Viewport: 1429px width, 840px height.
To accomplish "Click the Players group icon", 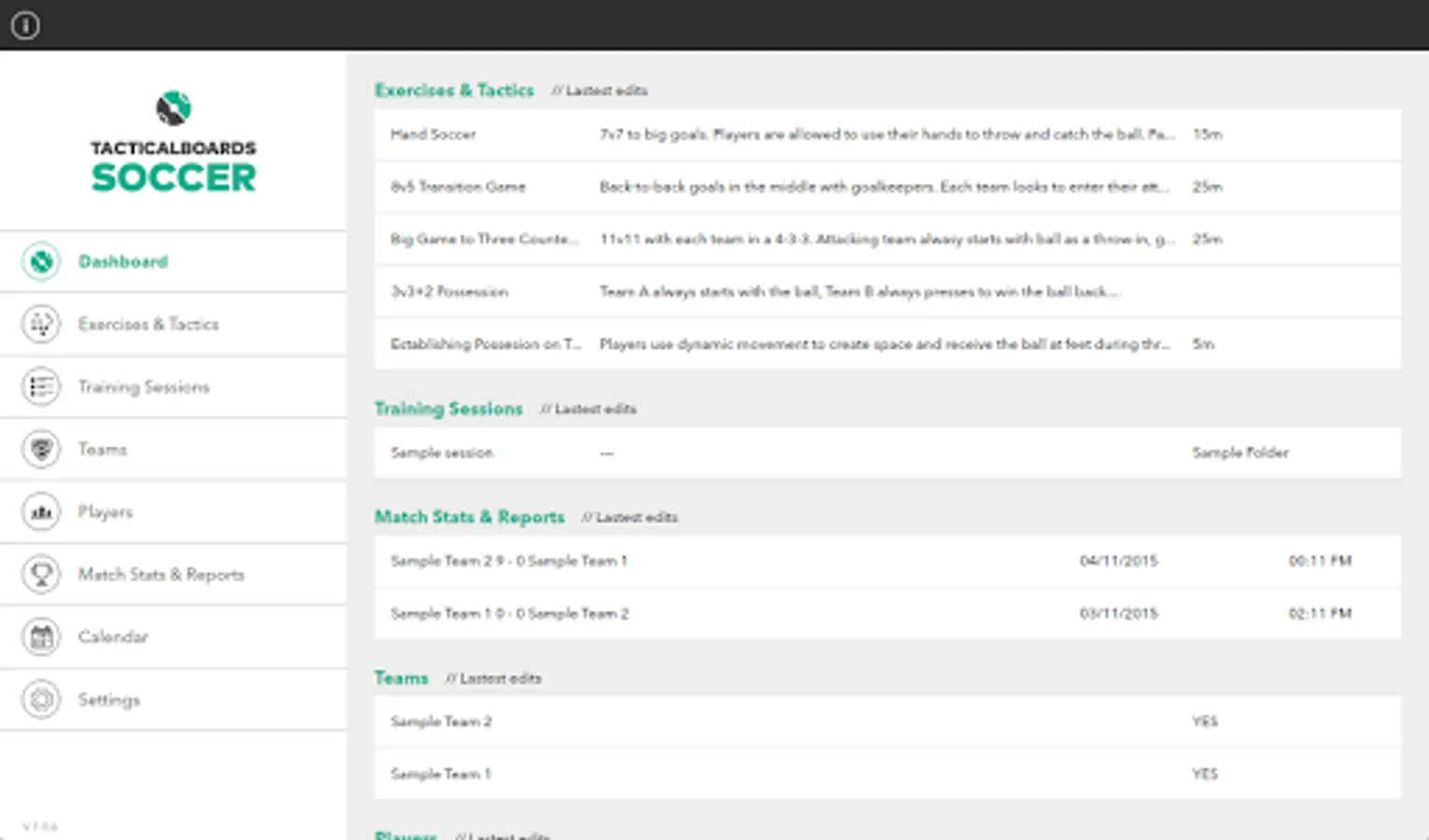I will pyautogui.click(x=41, y=511).
